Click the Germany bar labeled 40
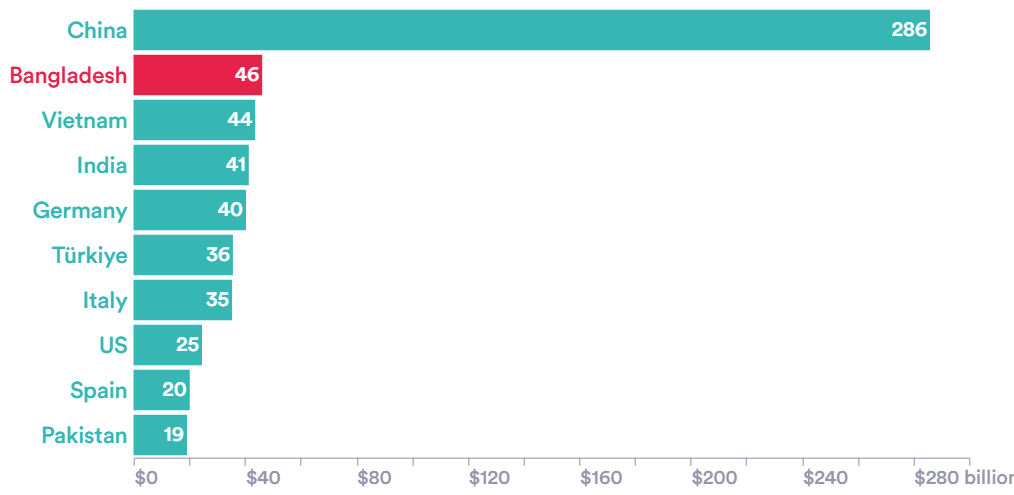1014x495 pixels. click(x=190, y=210)
